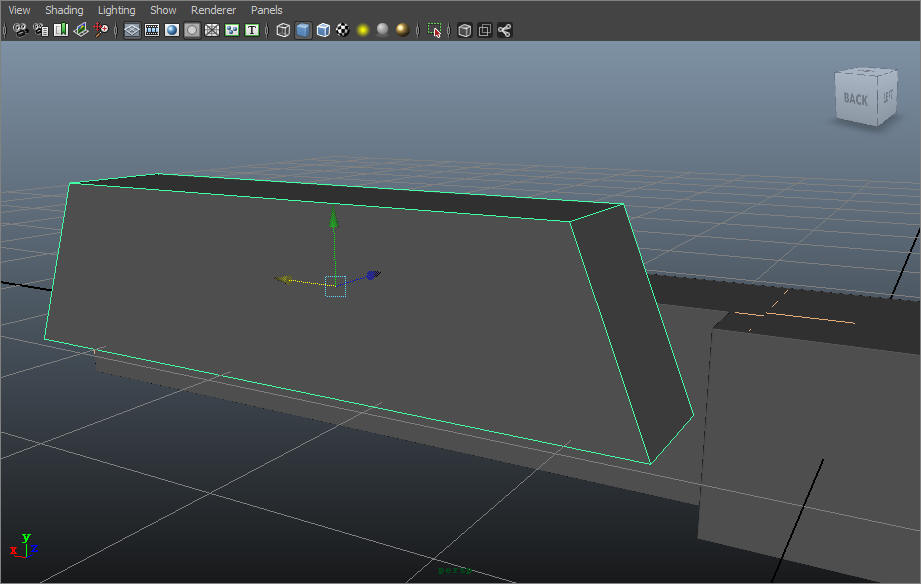Toggle the Resolution Gate icon
This screenshot has width=921, height=584.
click(x=172, y=30)
